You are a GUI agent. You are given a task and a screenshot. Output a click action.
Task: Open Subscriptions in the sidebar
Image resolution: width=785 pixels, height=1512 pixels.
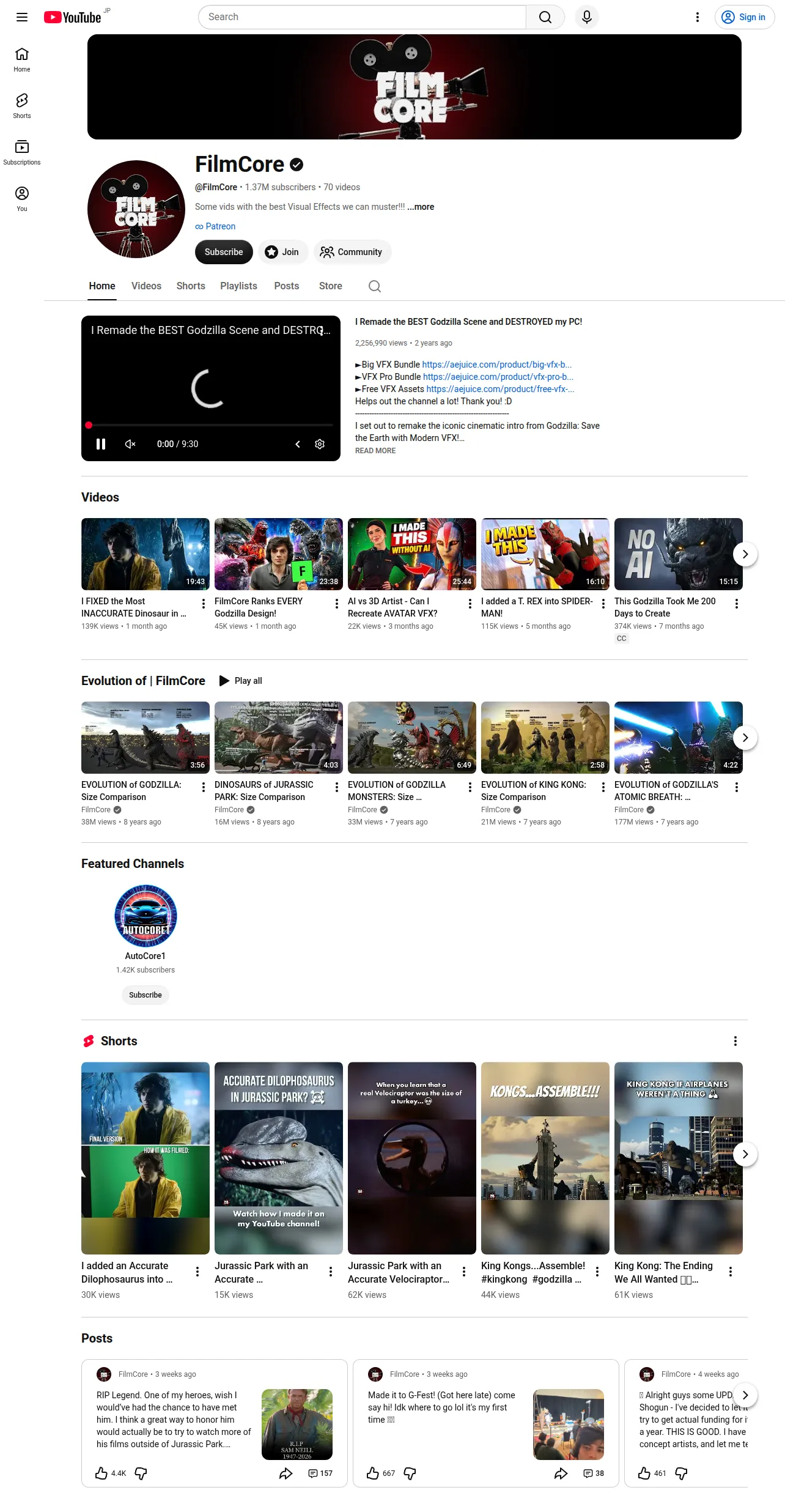(x=22, y=153)
